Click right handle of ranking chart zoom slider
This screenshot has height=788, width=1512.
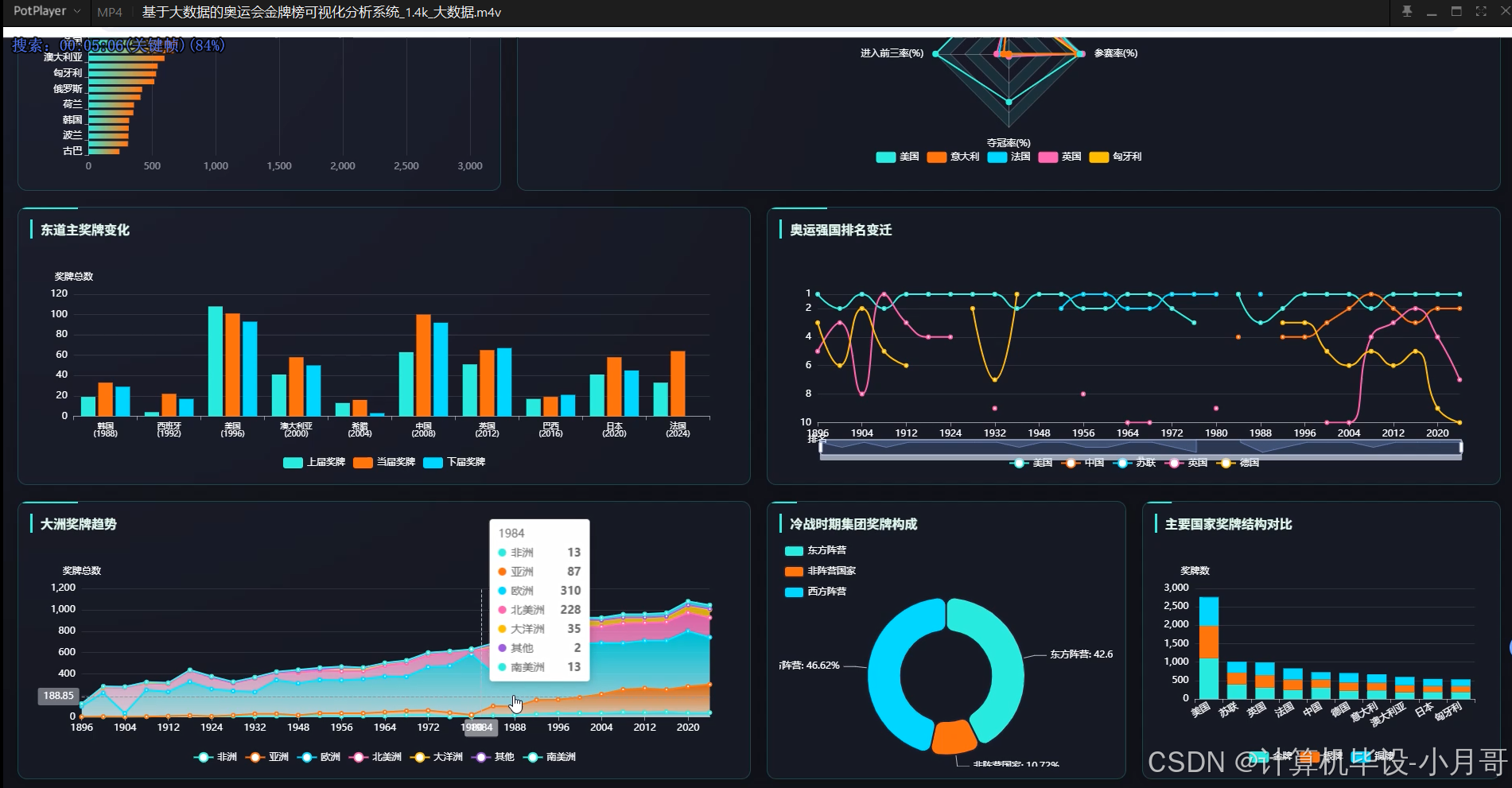(1461, 448)
